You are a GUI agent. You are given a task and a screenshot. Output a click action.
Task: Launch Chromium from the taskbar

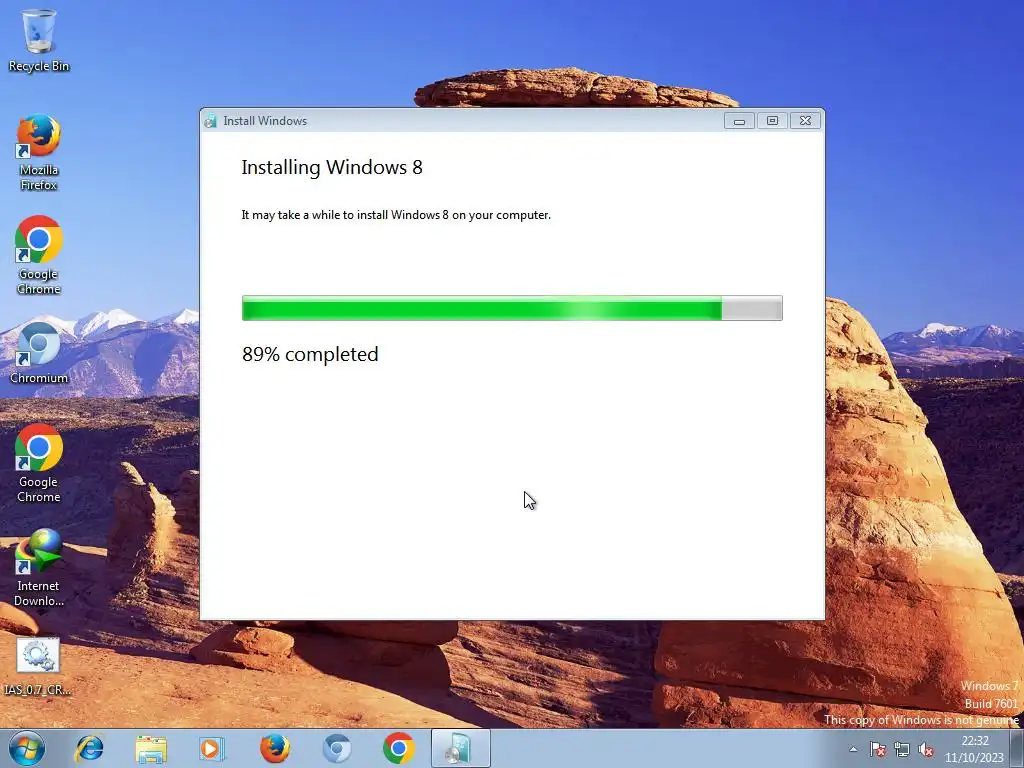pyautogui.click(x=337, y=748)
